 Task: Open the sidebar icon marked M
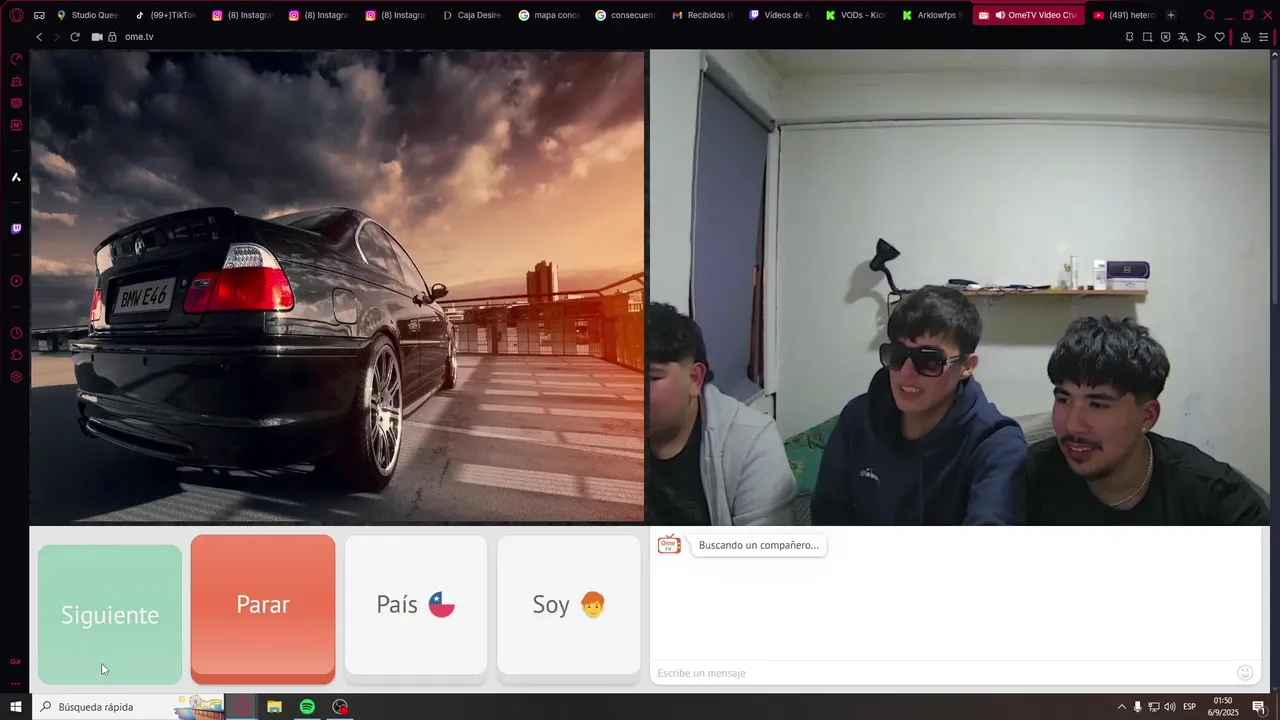point(16,125)
